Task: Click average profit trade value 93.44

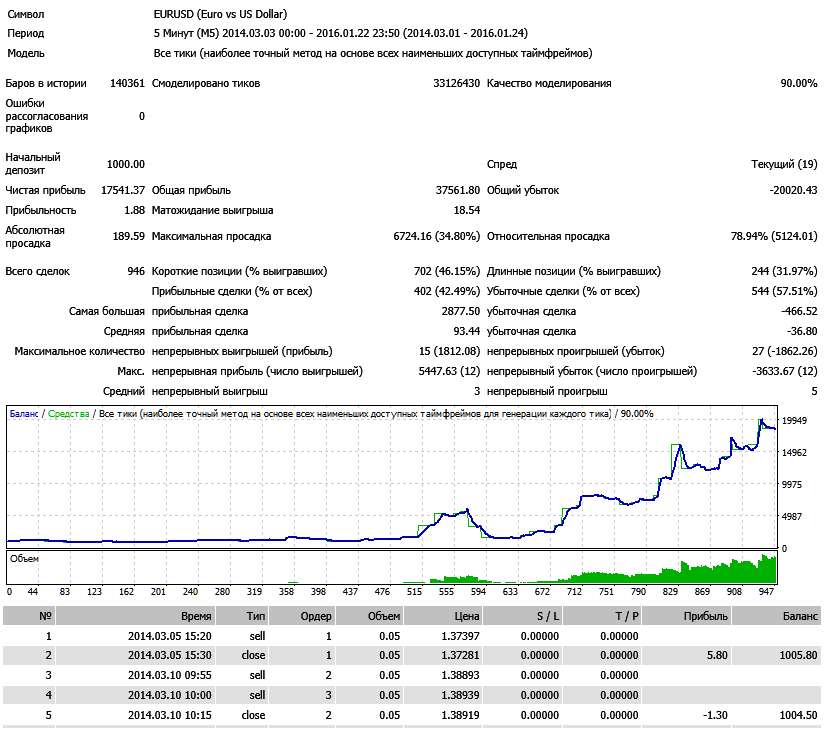Action: (467, 332)
